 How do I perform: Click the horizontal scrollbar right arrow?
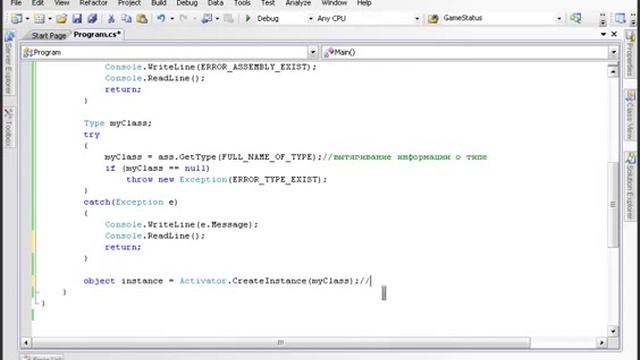tap(602, 342)
